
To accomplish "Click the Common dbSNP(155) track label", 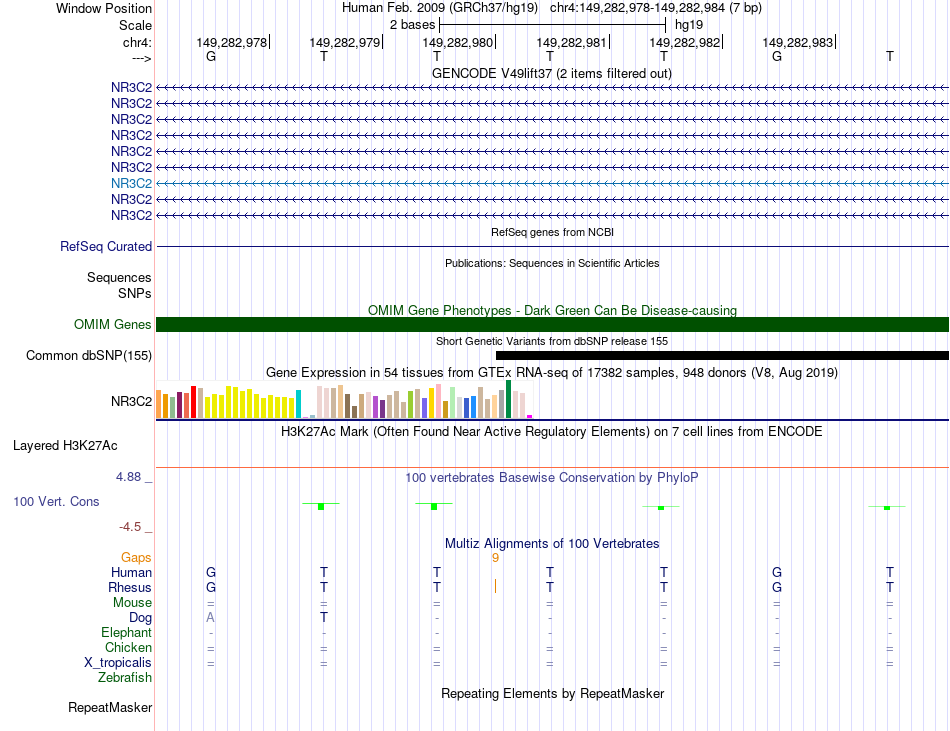I will pyautogui.click(x=89, y=356).
